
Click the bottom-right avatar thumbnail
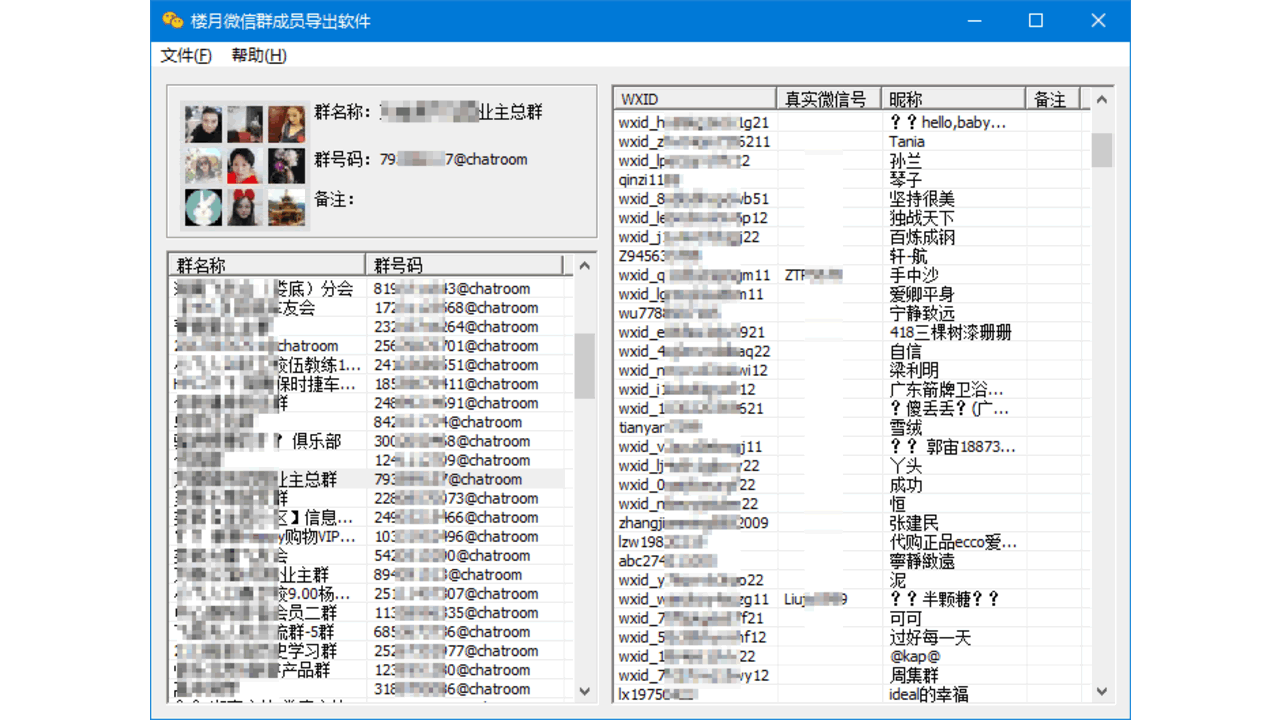(287, 207)
